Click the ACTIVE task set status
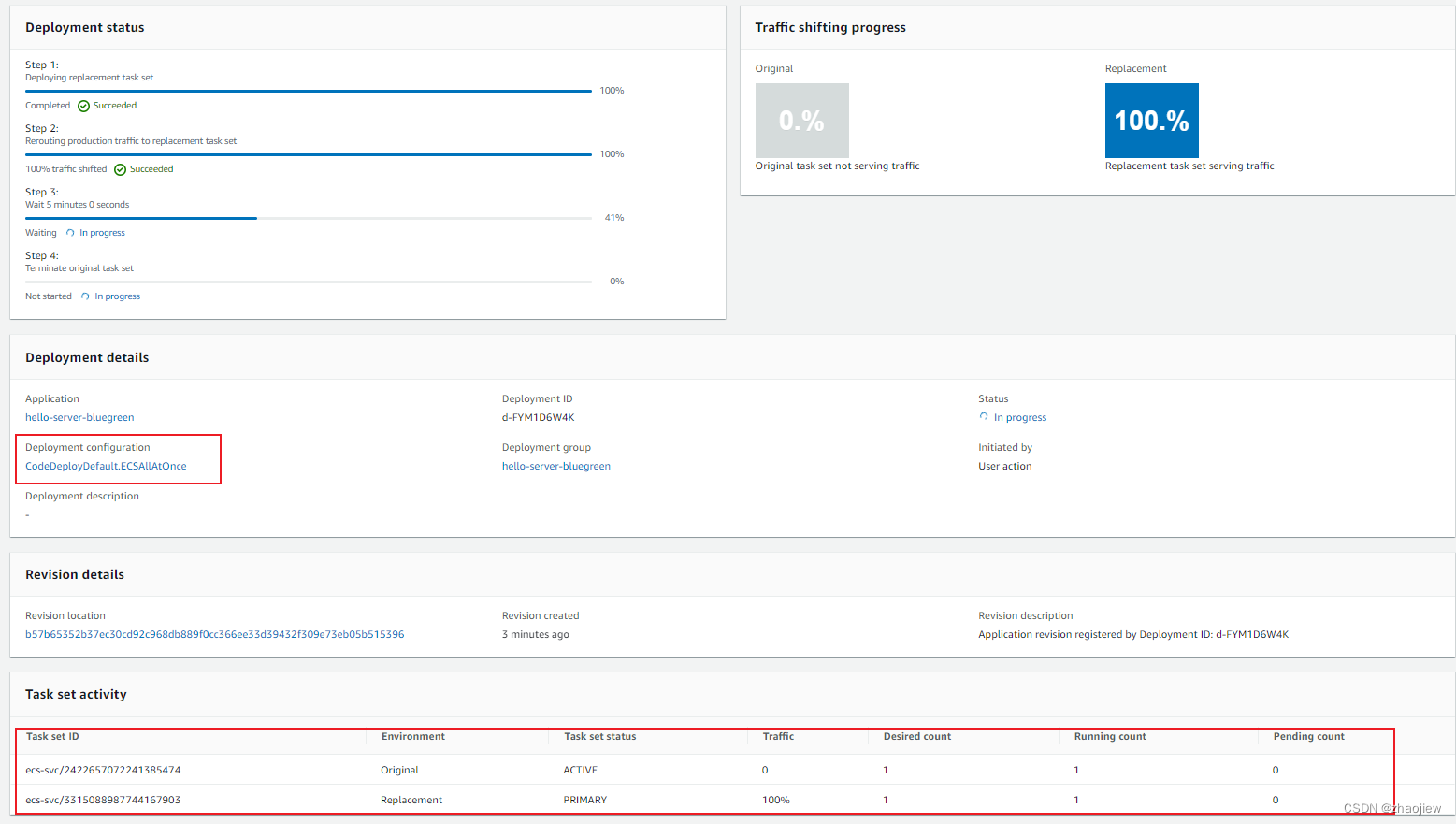Viewport: 1456px width, 824px height. 581,771
